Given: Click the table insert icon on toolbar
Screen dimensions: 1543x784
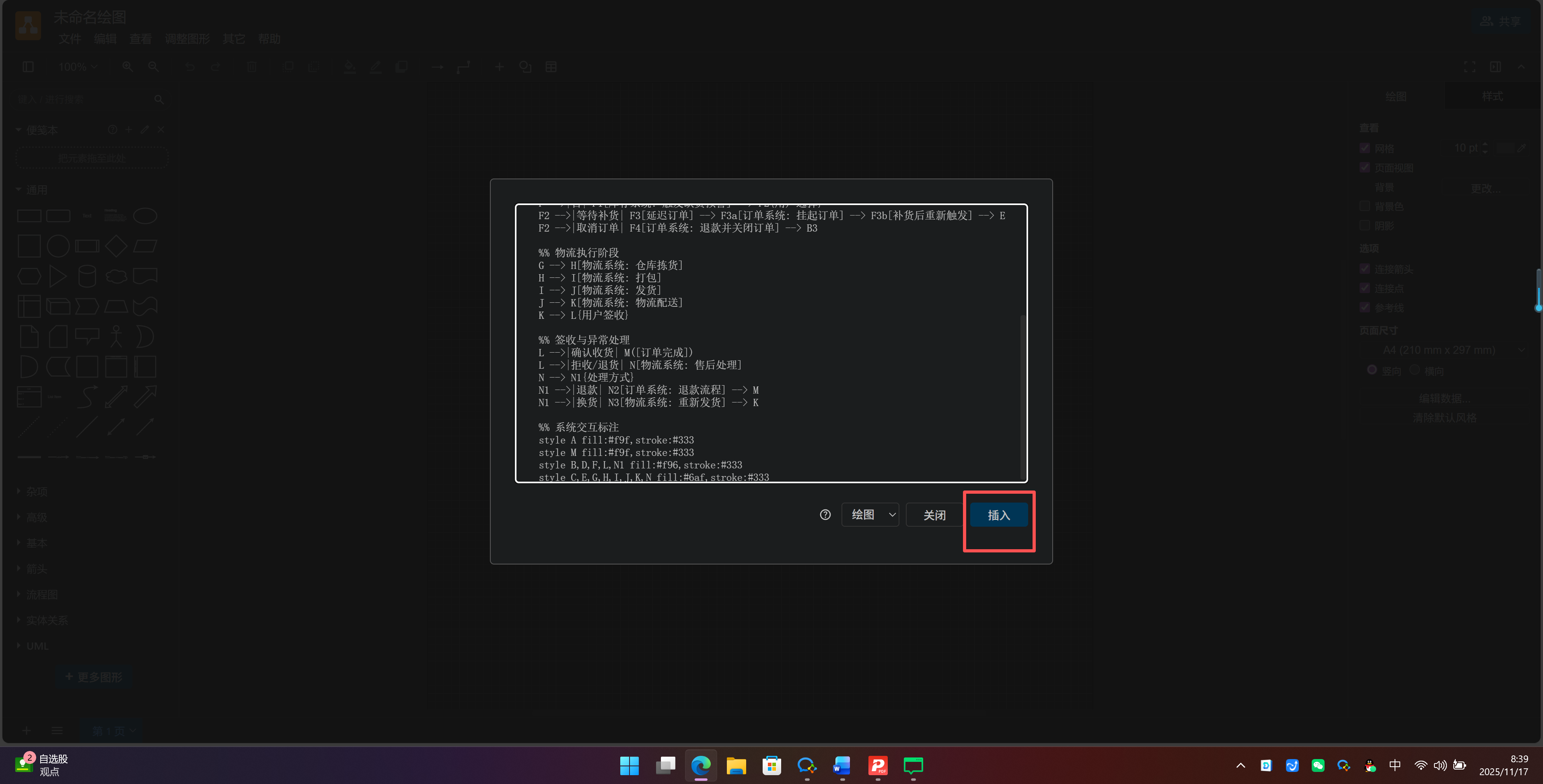Looking at the screenshot, I should [x=551, y=66].
